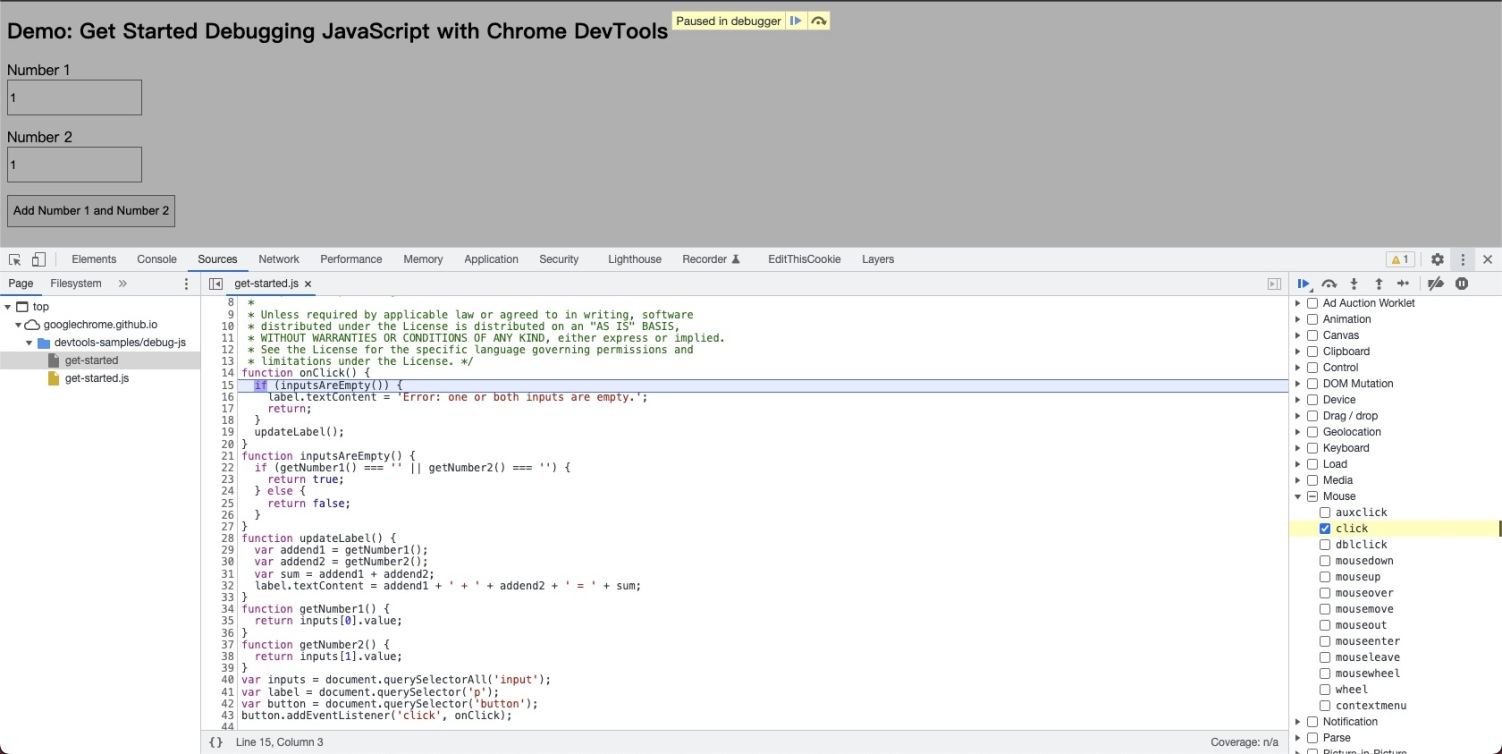
Task: Enable the dblclick event breakpoint
Action: point(1325,545)
